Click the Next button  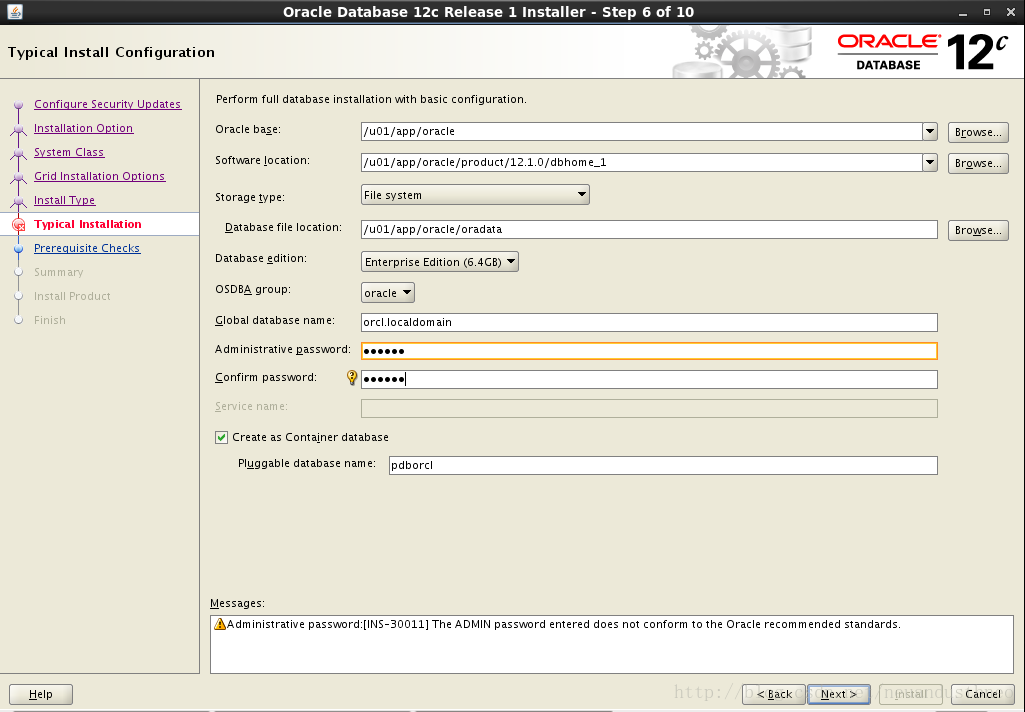pos(839,694)
